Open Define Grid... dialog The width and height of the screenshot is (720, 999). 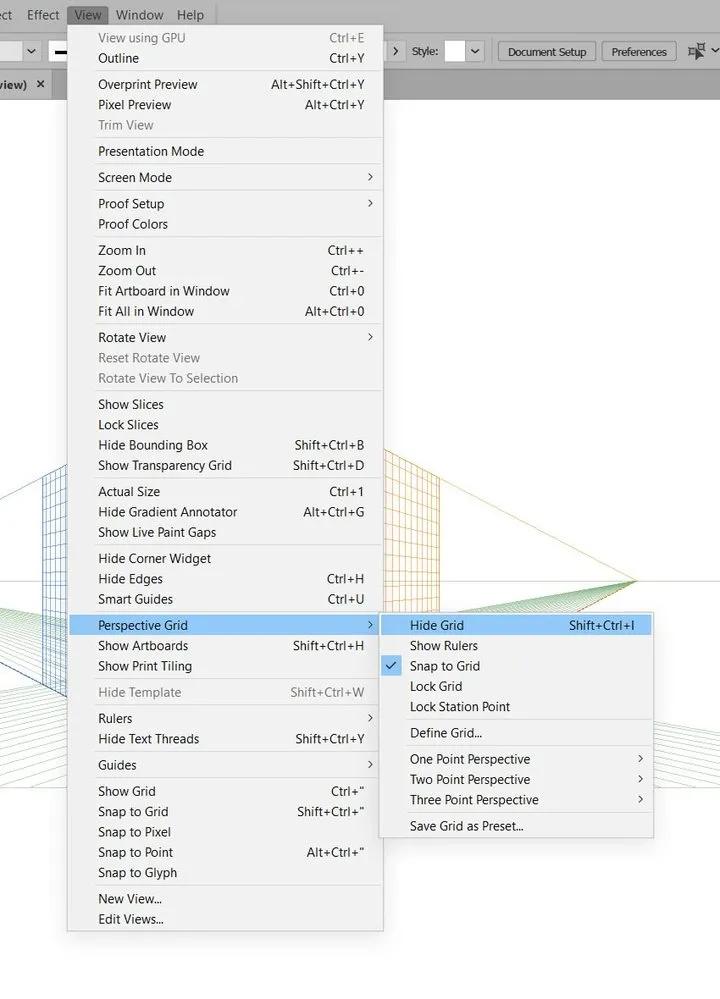click(x=516, y=733)
